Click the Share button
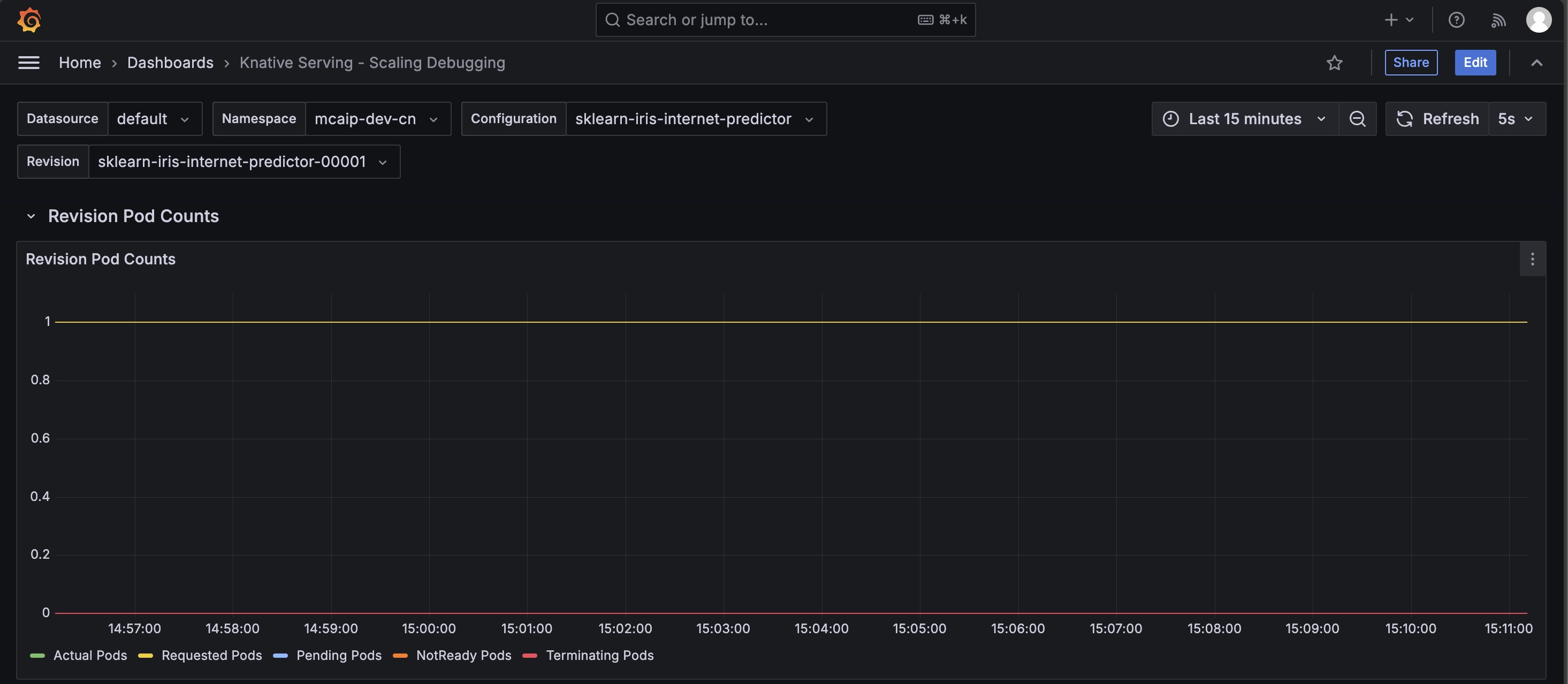 [1410, 63]
